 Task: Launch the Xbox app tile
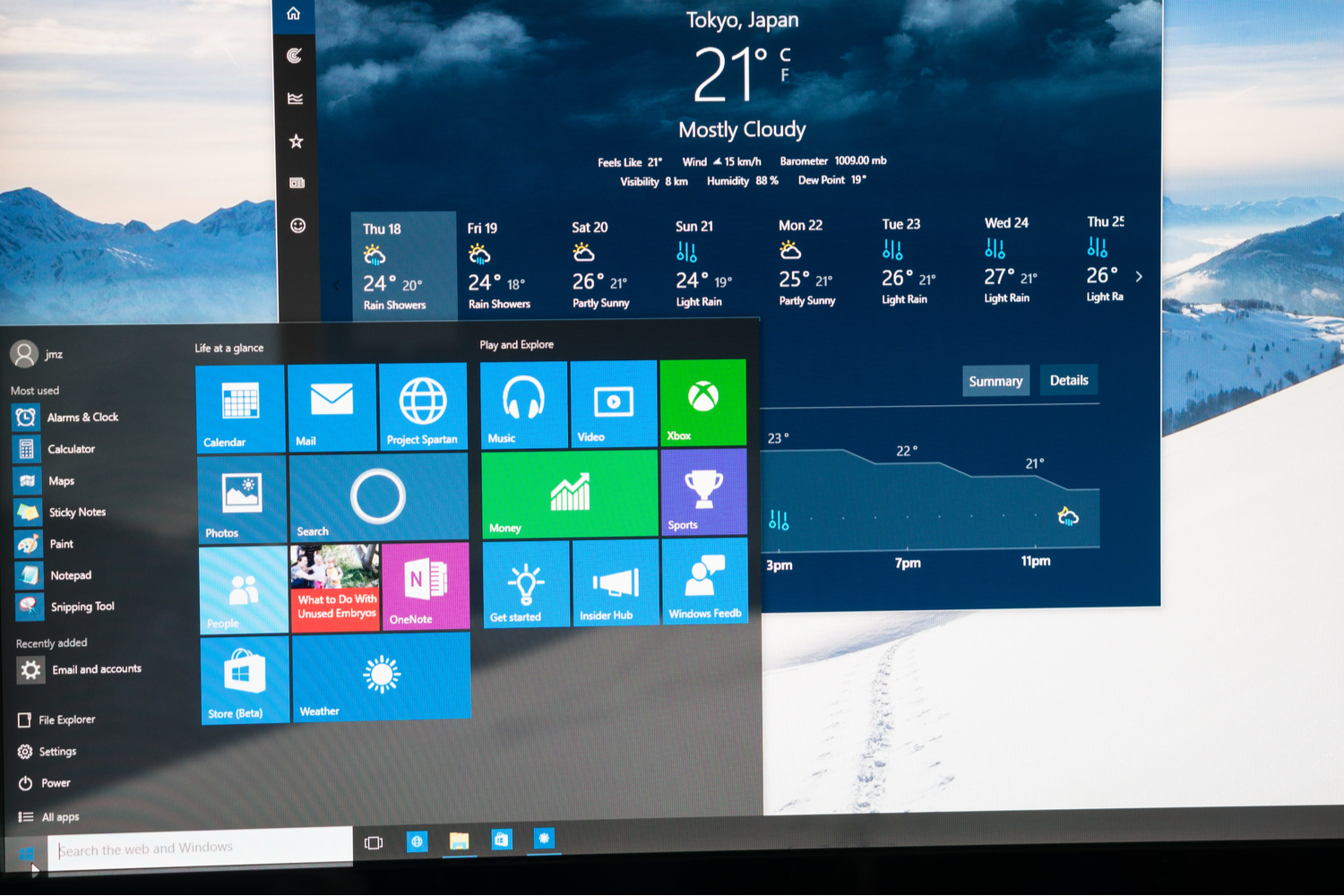coord(704,403)
